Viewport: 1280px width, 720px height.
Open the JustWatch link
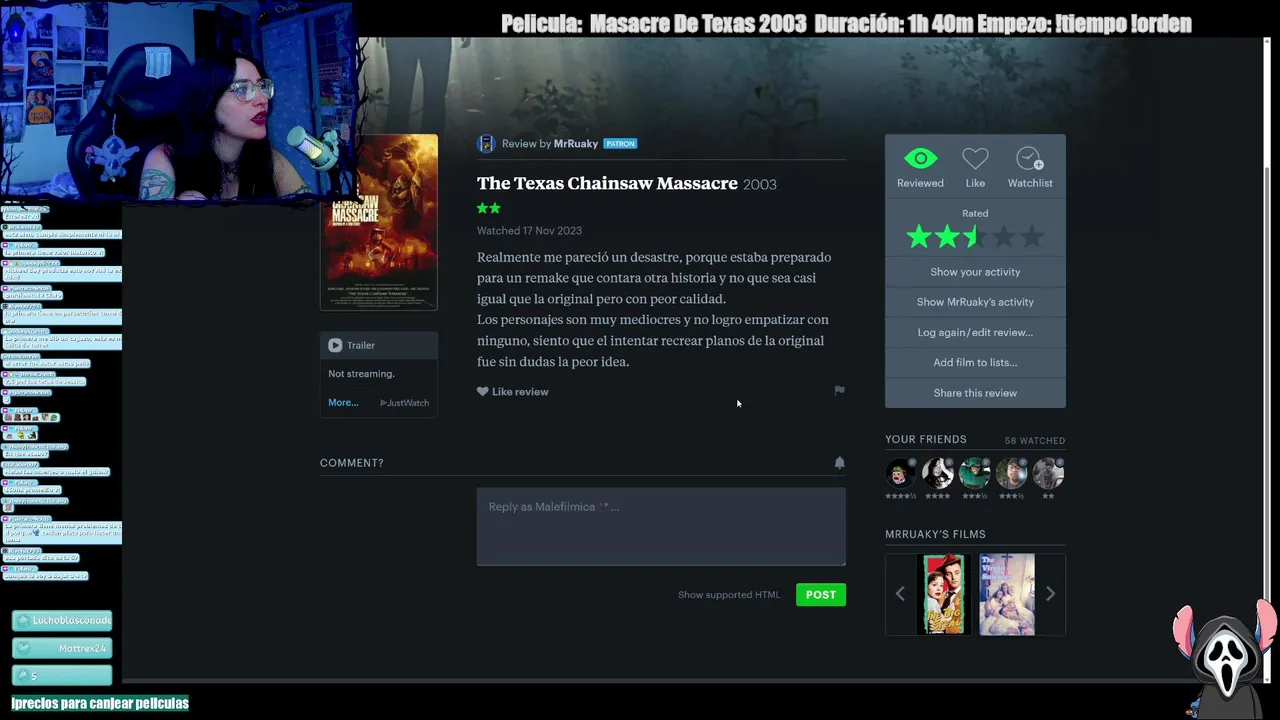(x=405, y=403)
